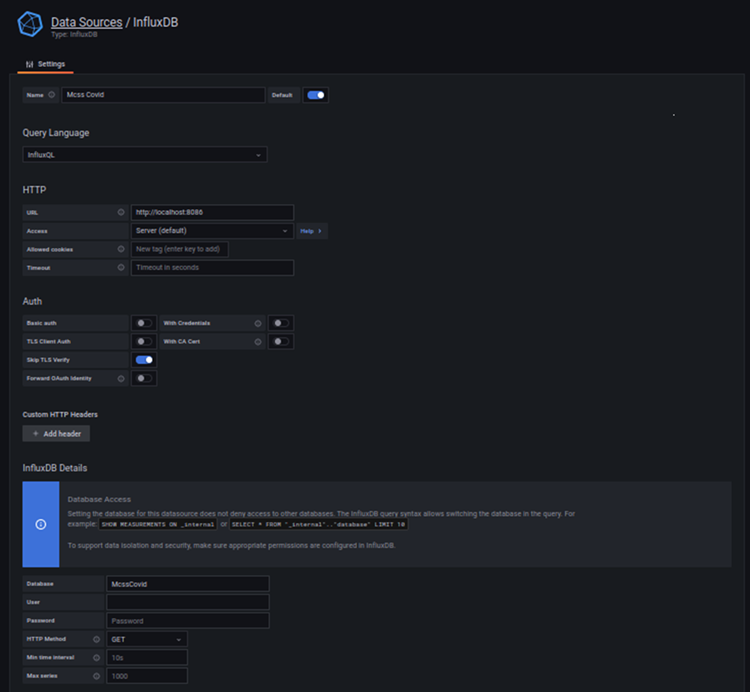Edit the Name field Mcss Covid
Screen dimensions: 750x692
(x=163, y=95)
